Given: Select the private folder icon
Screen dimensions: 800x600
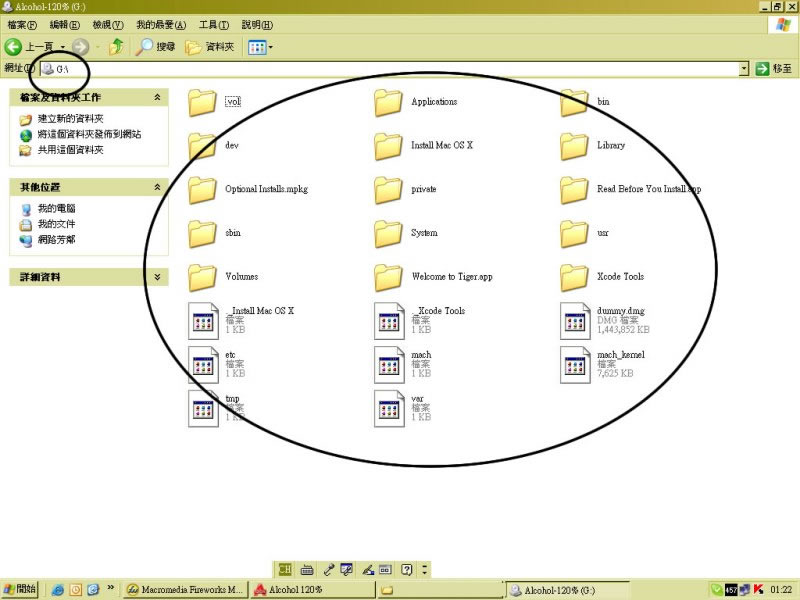Looking at the screenshot, I should click(x=388, y=190).
